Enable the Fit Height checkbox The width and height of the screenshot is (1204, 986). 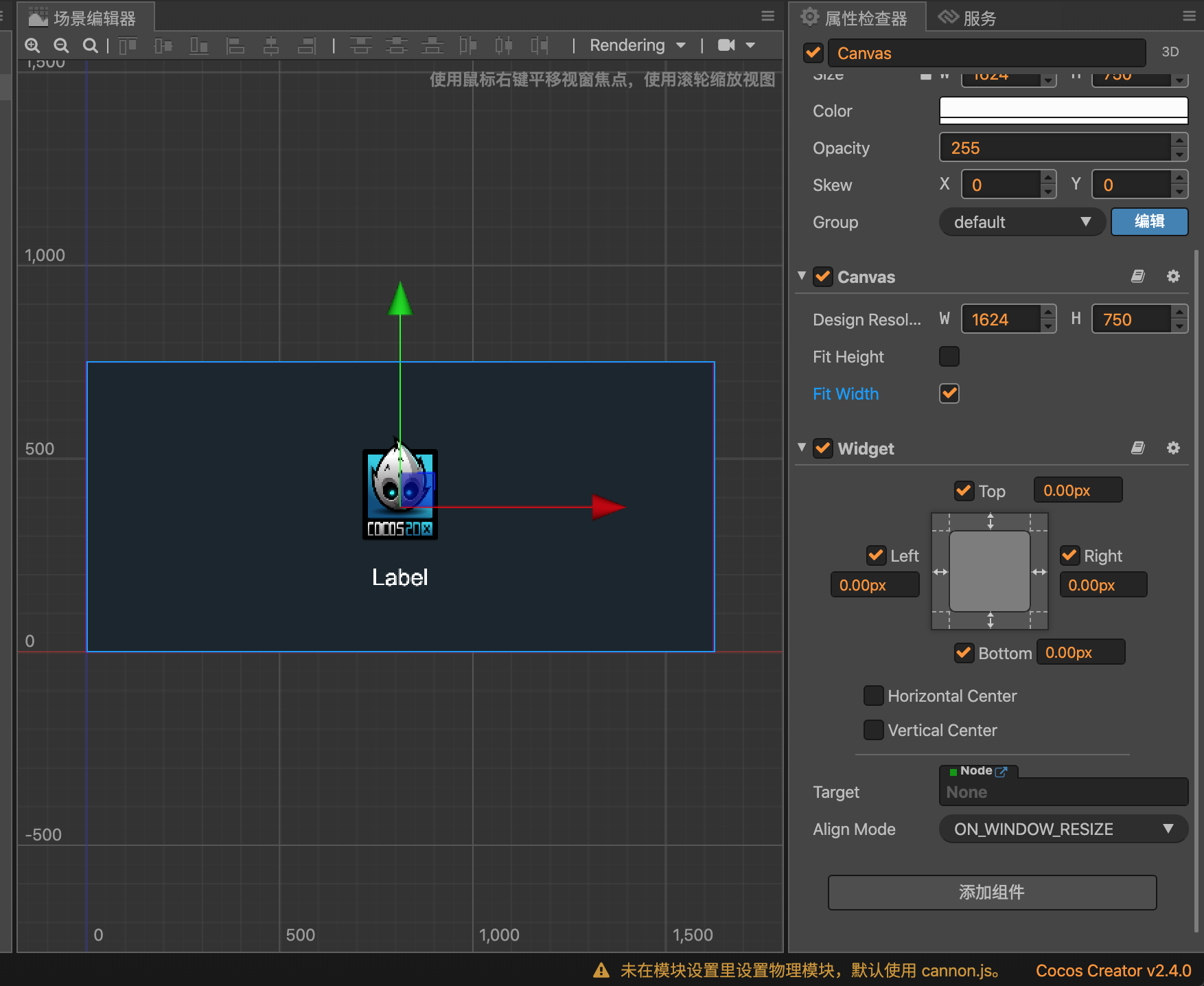949,357
